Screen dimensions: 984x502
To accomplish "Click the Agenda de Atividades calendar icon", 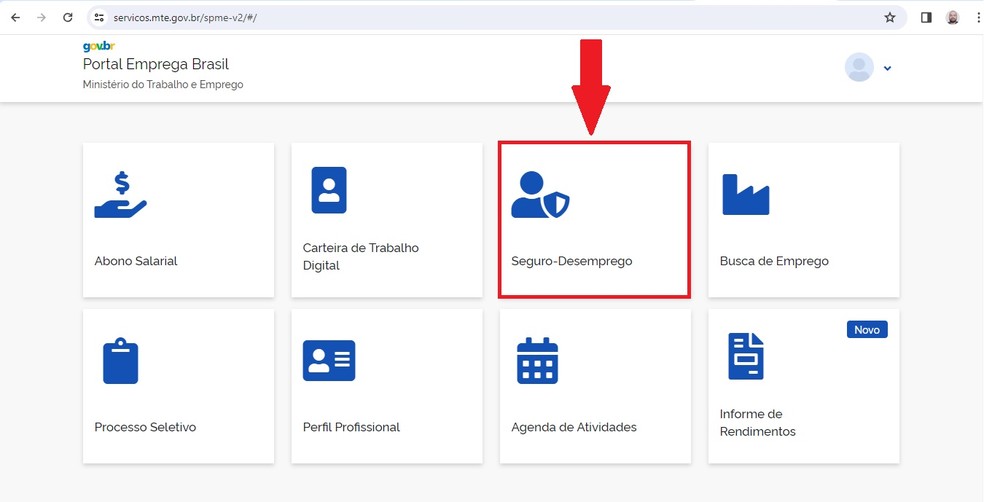I will (537, 361).
